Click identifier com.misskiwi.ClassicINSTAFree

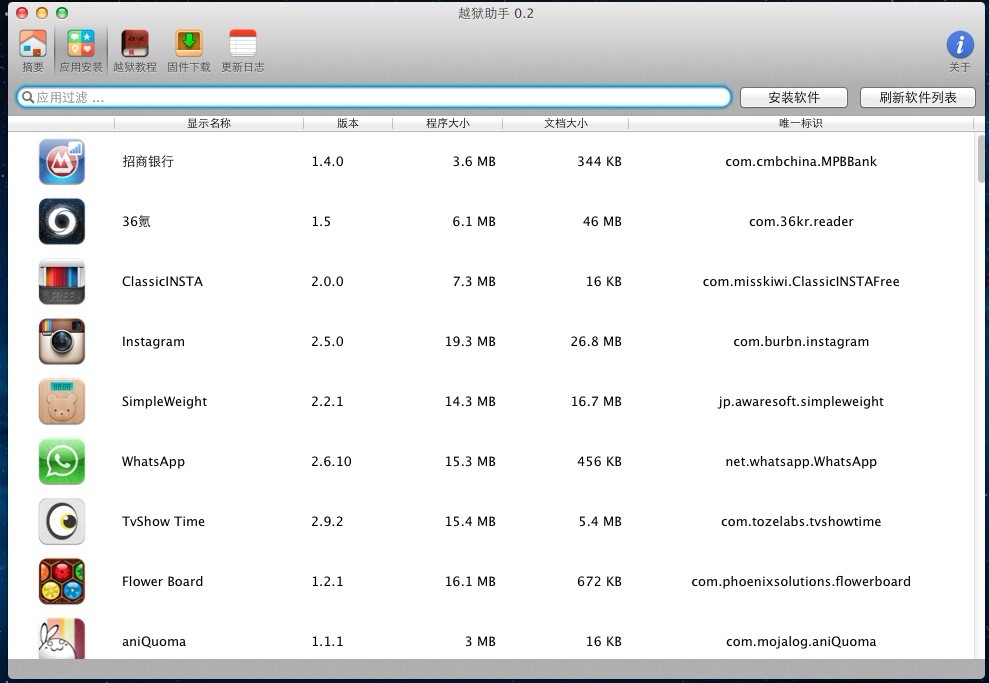[x=801, y=281]
